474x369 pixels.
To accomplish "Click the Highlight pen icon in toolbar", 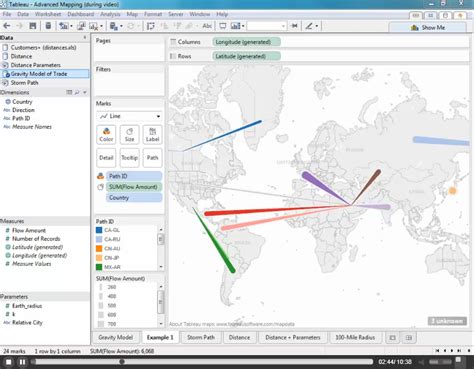I will [x=309, y=26].
